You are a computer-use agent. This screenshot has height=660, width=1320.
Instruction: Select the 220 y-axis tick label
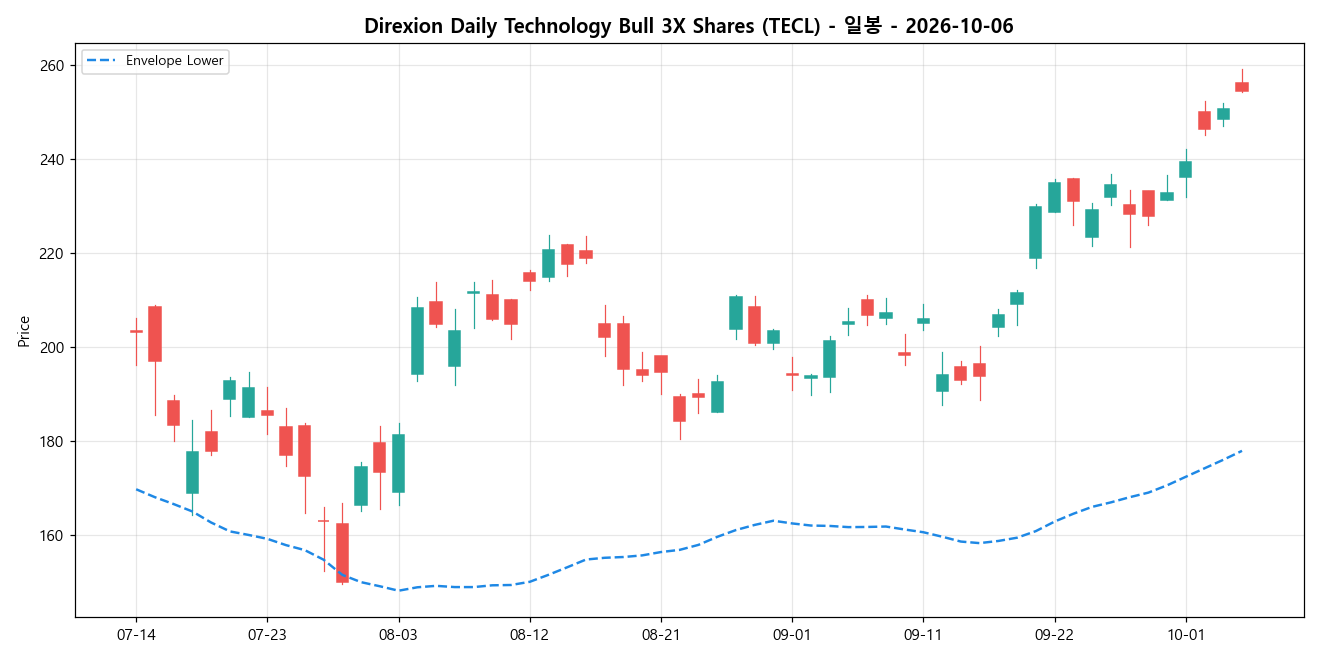coord(53,254)
